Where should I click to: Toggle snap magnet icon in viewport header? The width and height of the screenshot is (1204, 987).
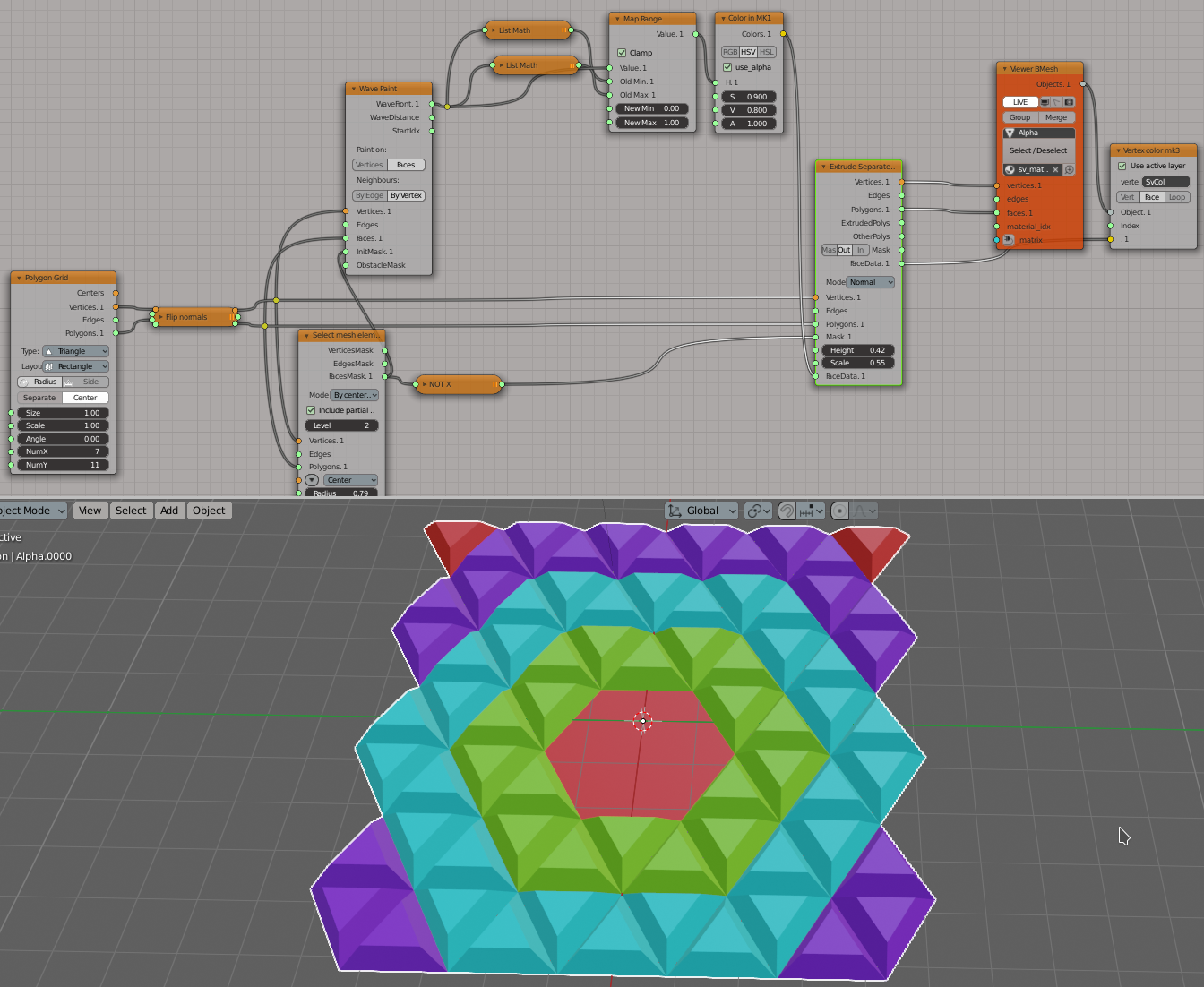tap(787, 511)
